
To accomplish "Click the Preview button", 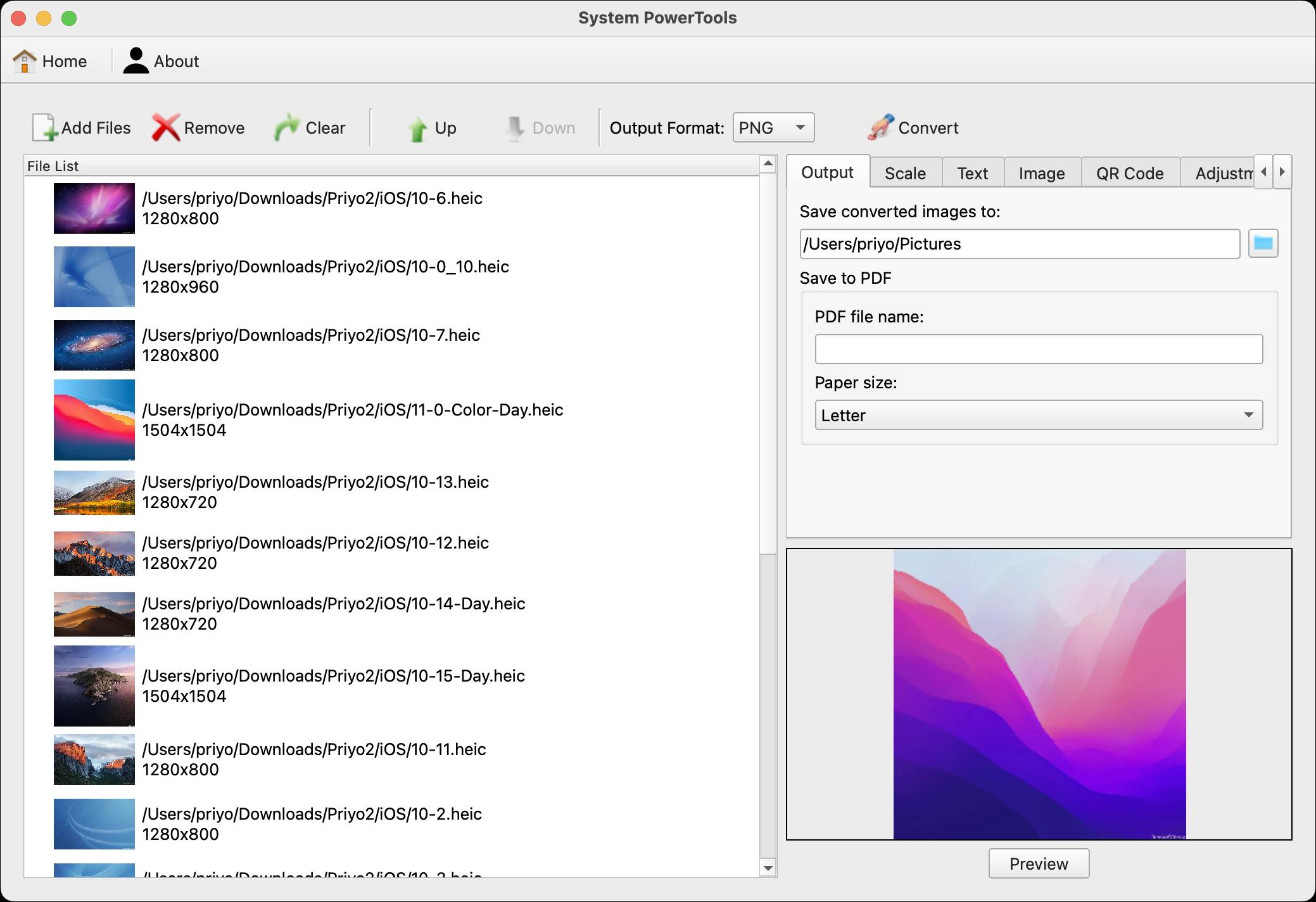I will pyautogui.click(x=1038, y=864).
